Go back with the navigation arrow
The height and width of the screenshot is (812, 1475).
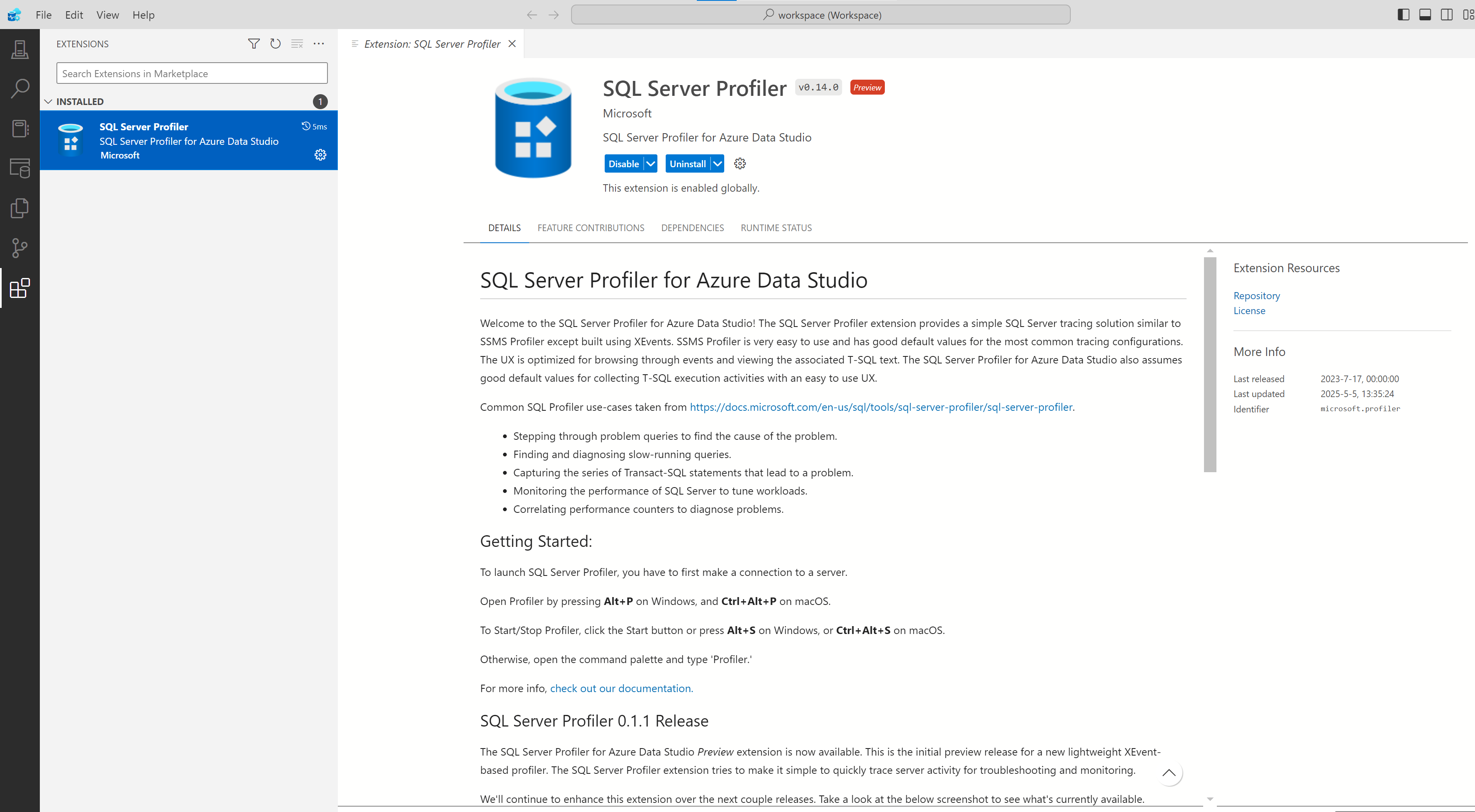(532, 15)
